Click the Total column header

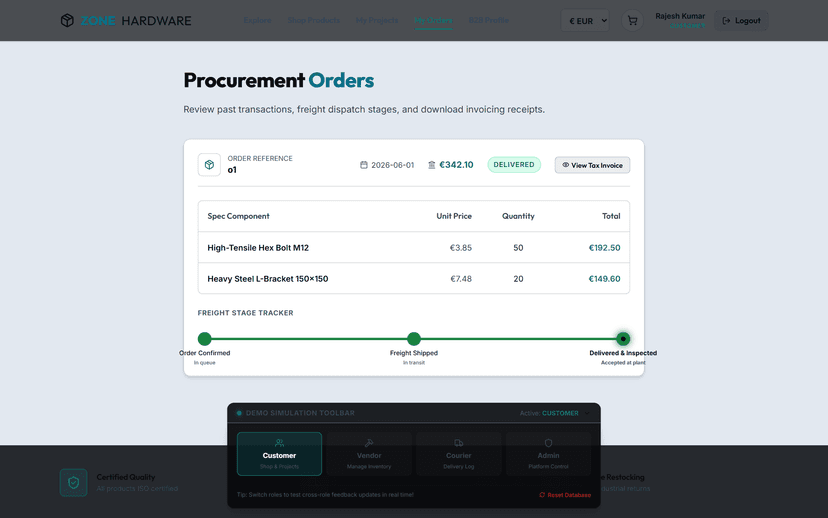point(611,216)
